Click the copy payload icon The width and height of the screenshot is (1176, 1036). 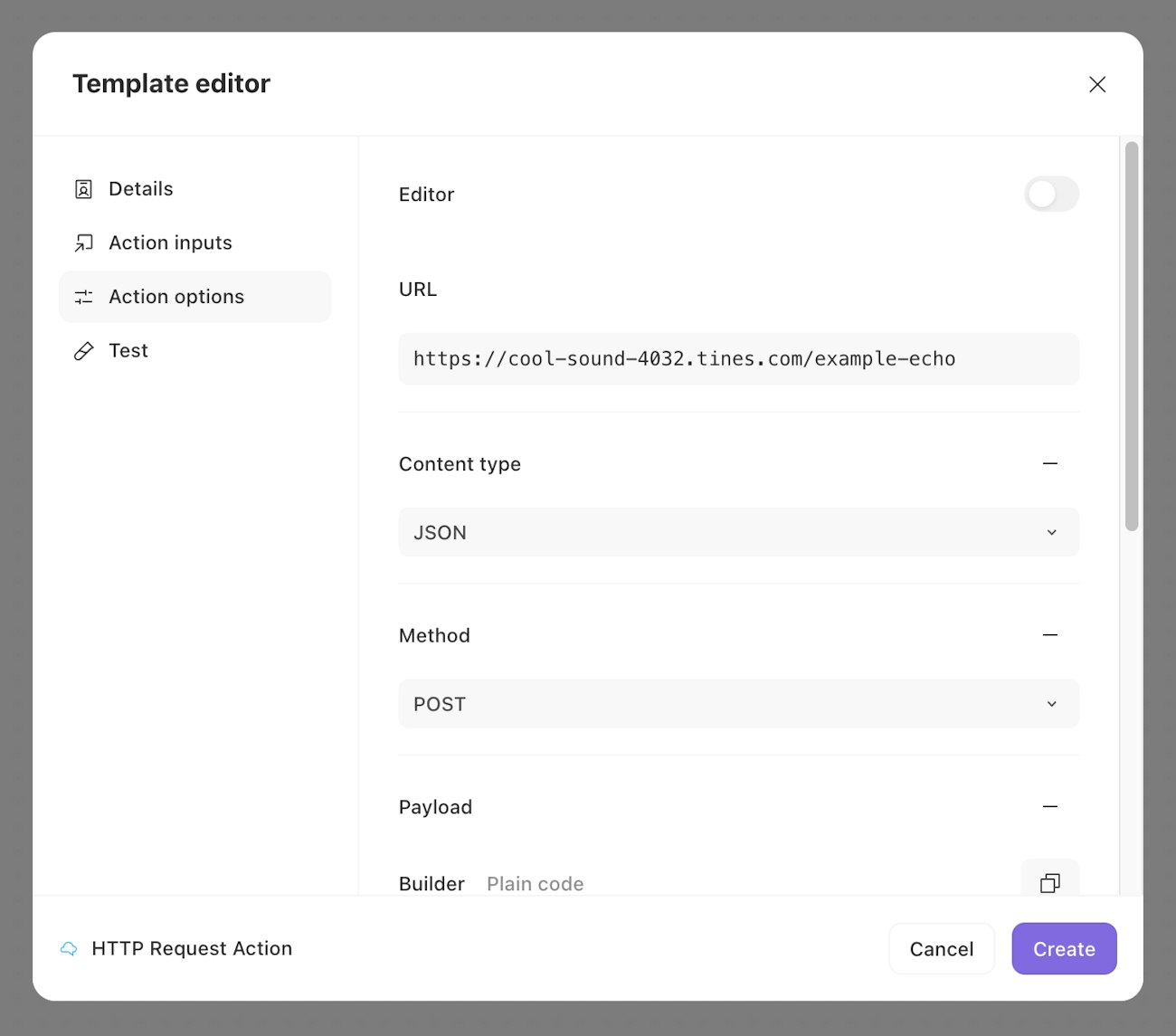(1049, 883)
